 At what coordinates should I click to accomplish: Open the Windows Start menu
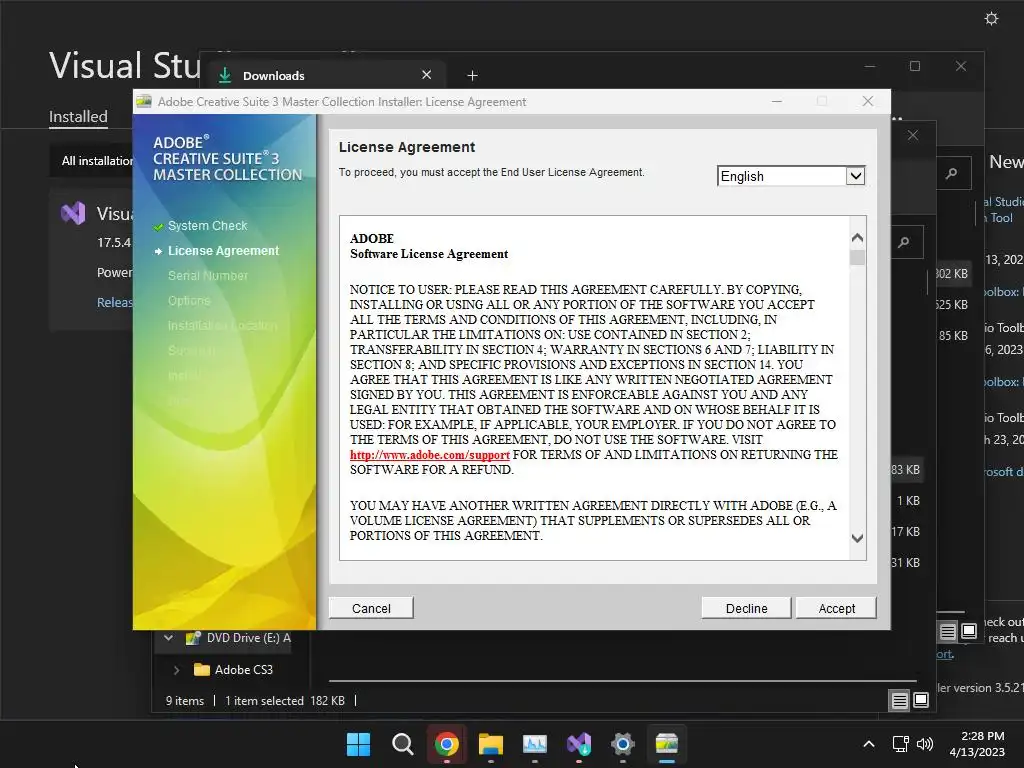point(358,744)
